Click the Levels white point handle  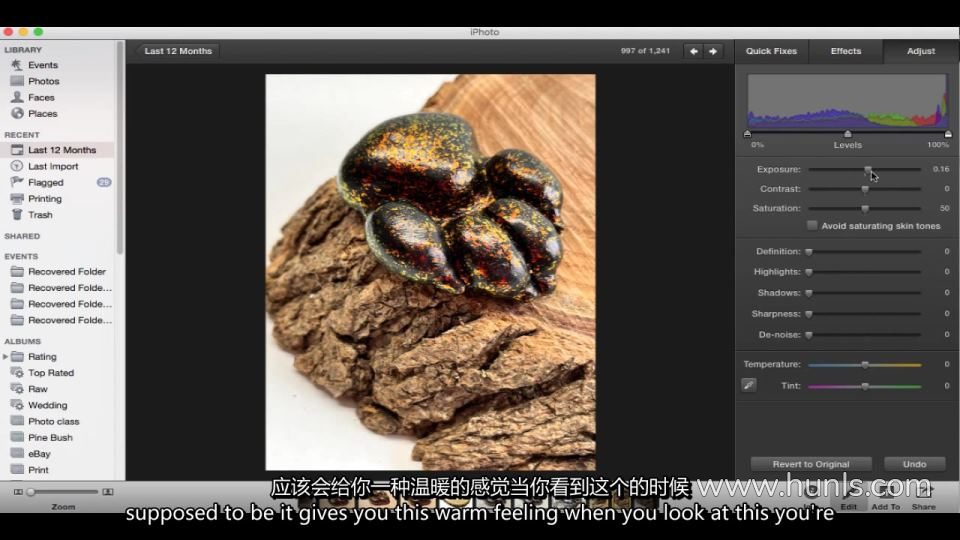click(x=948, y=133)
